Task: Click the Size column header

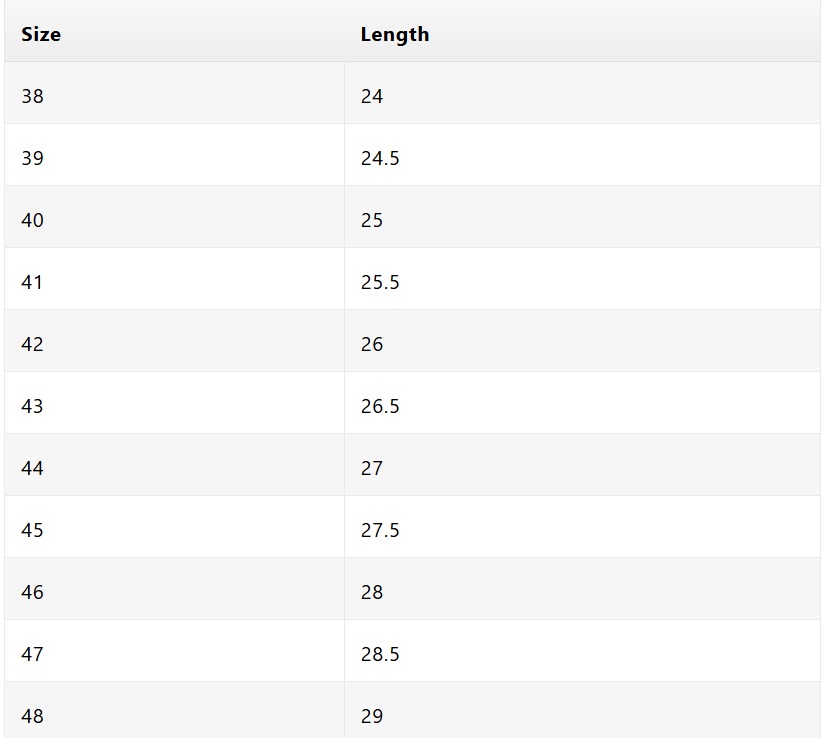Action: click(41, 34)
